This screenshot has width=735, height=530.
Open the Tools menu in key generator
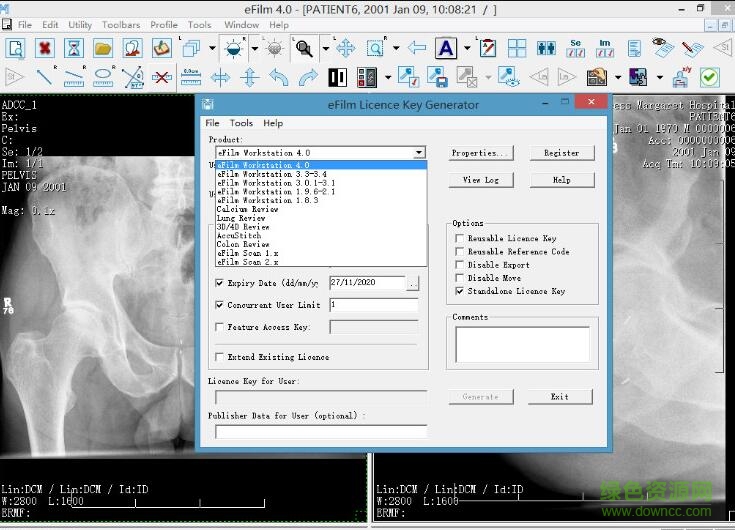point(241,123)
